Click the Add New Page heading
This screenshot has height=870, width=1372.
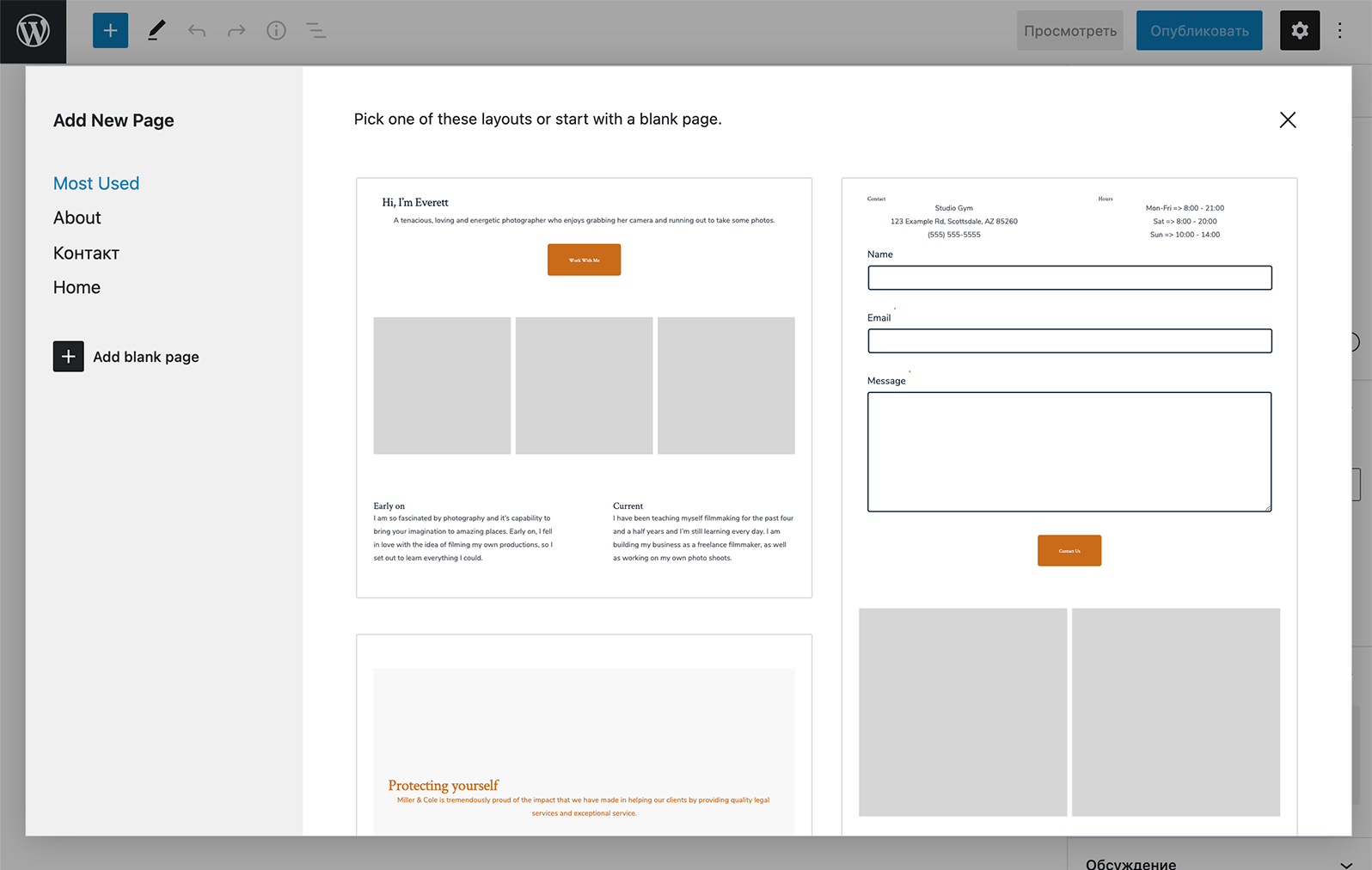tap(113, 120)
